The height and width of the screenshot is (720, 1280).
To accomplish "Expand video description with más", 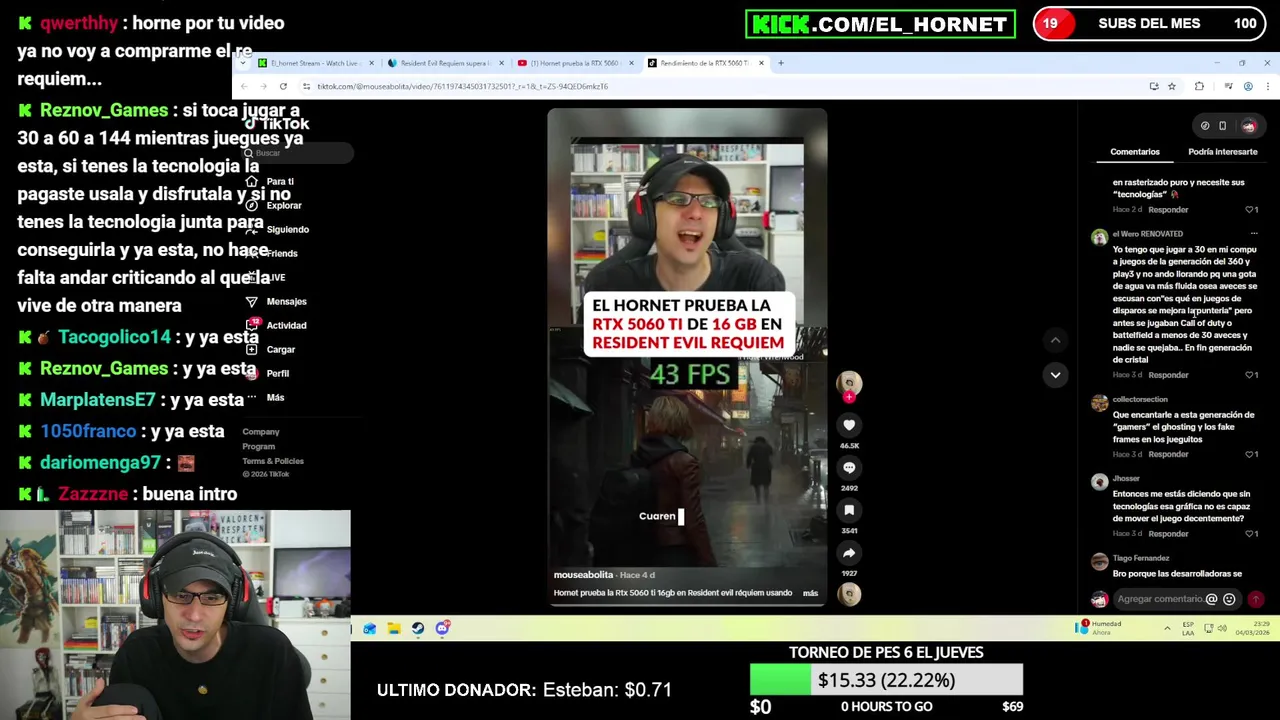I will (x=810, y=593).
